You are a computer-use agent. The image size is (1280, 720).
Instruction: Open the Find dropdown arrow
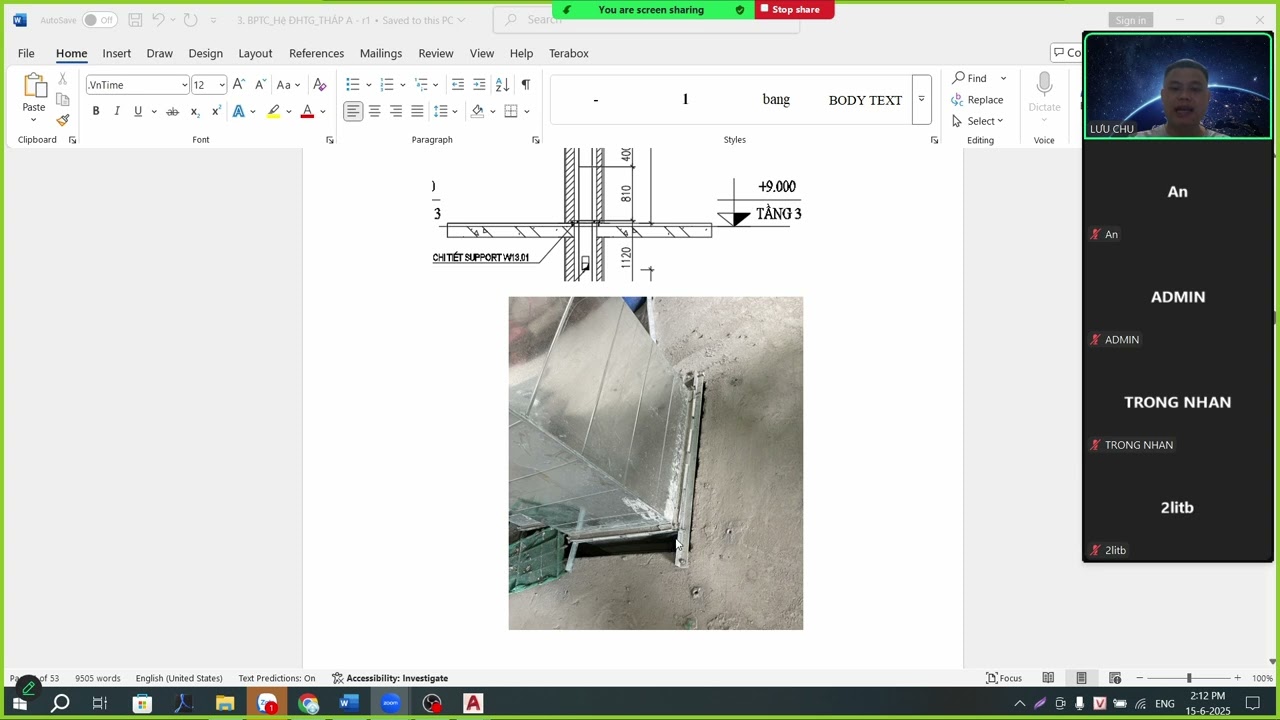(1003, 78)
